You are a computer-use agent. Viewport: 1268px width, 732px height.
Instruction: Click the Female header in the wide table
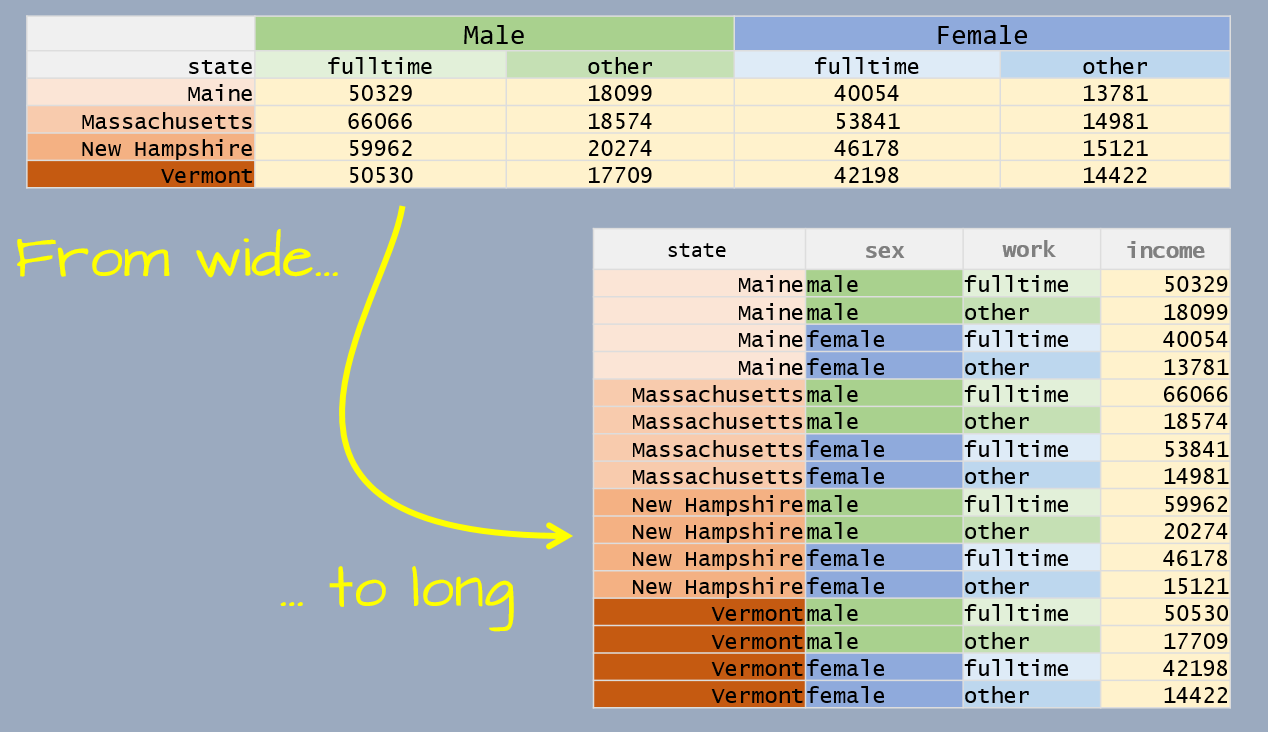[x=981, y=33]
